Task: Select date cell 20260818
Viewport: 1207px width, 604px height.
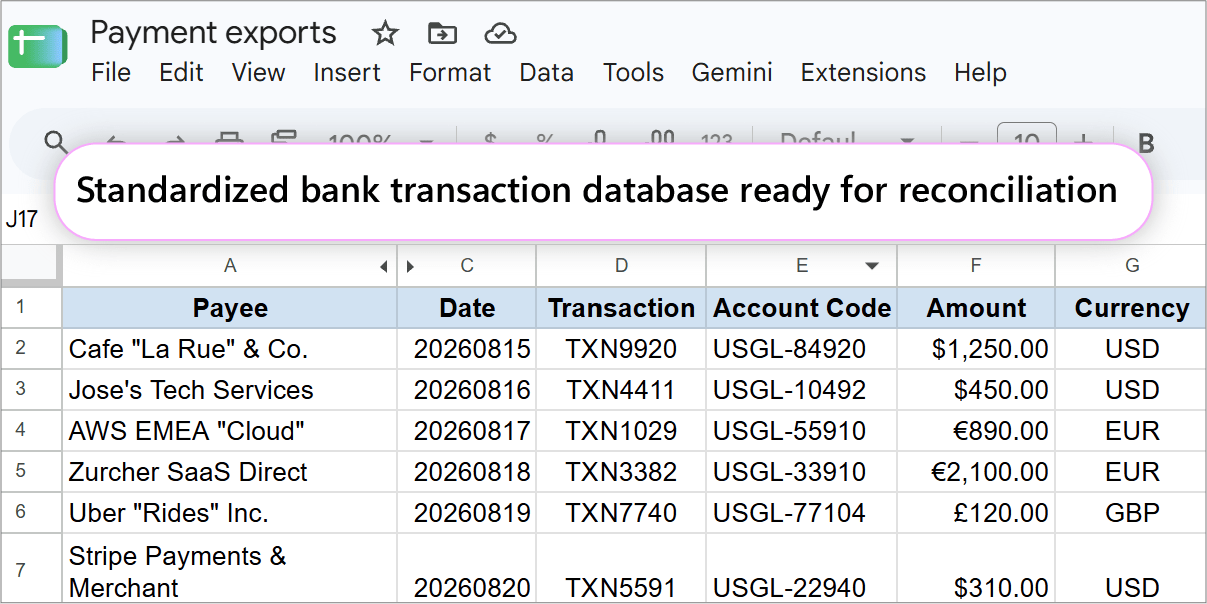Action: click(467, 472)
